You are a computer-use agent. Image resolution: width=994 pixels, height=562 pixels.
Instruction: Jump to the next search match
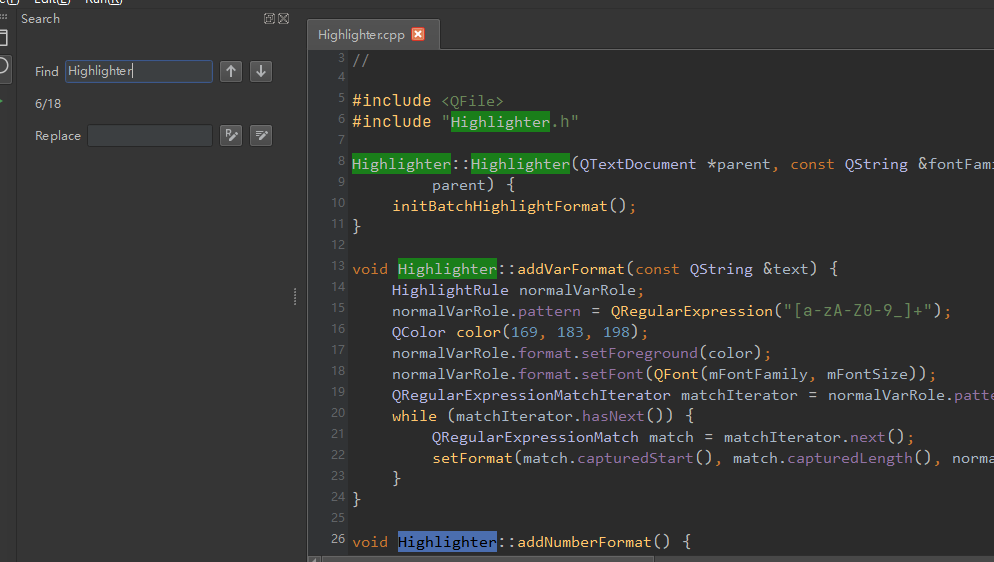click(261, 71)
